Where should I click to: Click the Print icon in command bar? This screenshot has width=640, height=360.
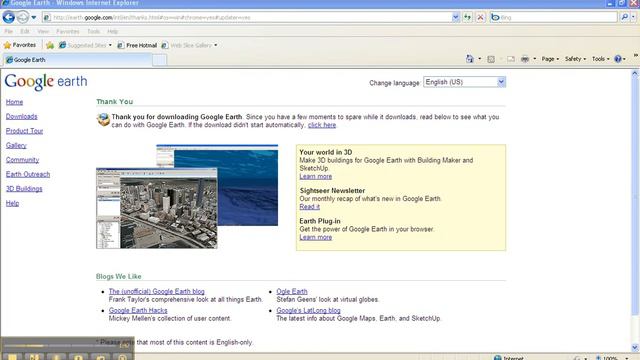point(525,59)
